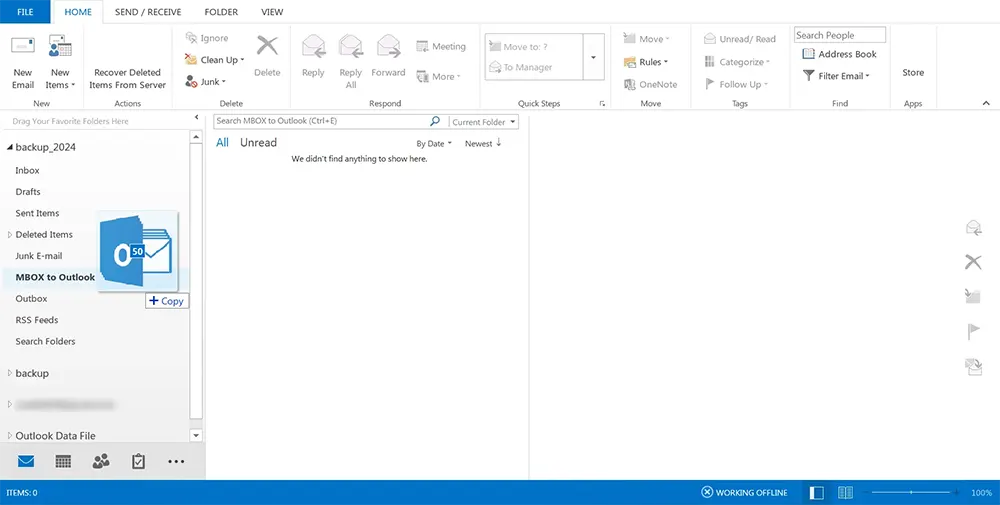Click the ribbon Delete icon
Viewport: 1000px width, 505px height.
pos(267,46)
